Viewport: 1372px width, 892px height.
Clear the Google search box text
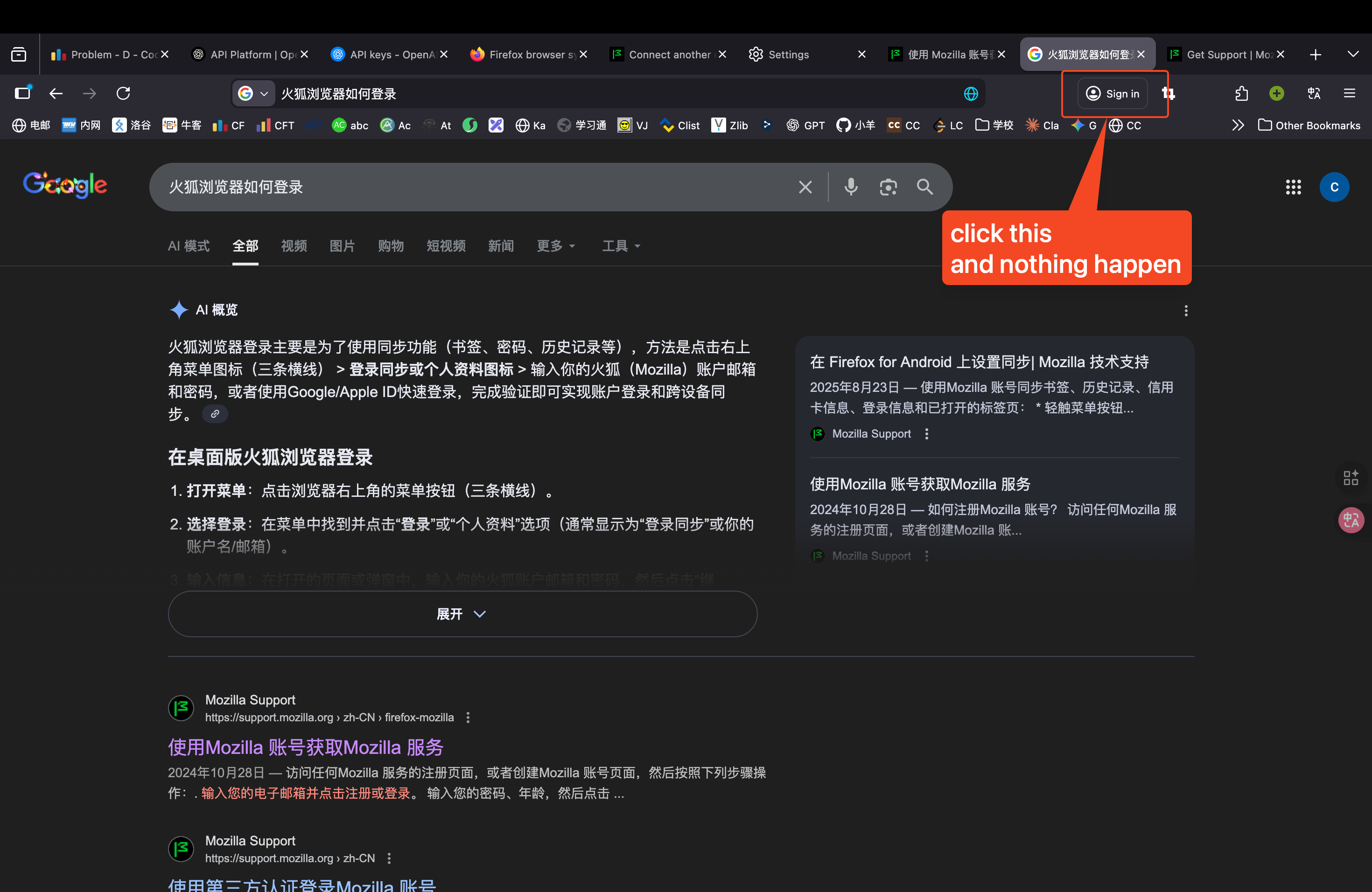pyautogui.click(x=805, y=187)
